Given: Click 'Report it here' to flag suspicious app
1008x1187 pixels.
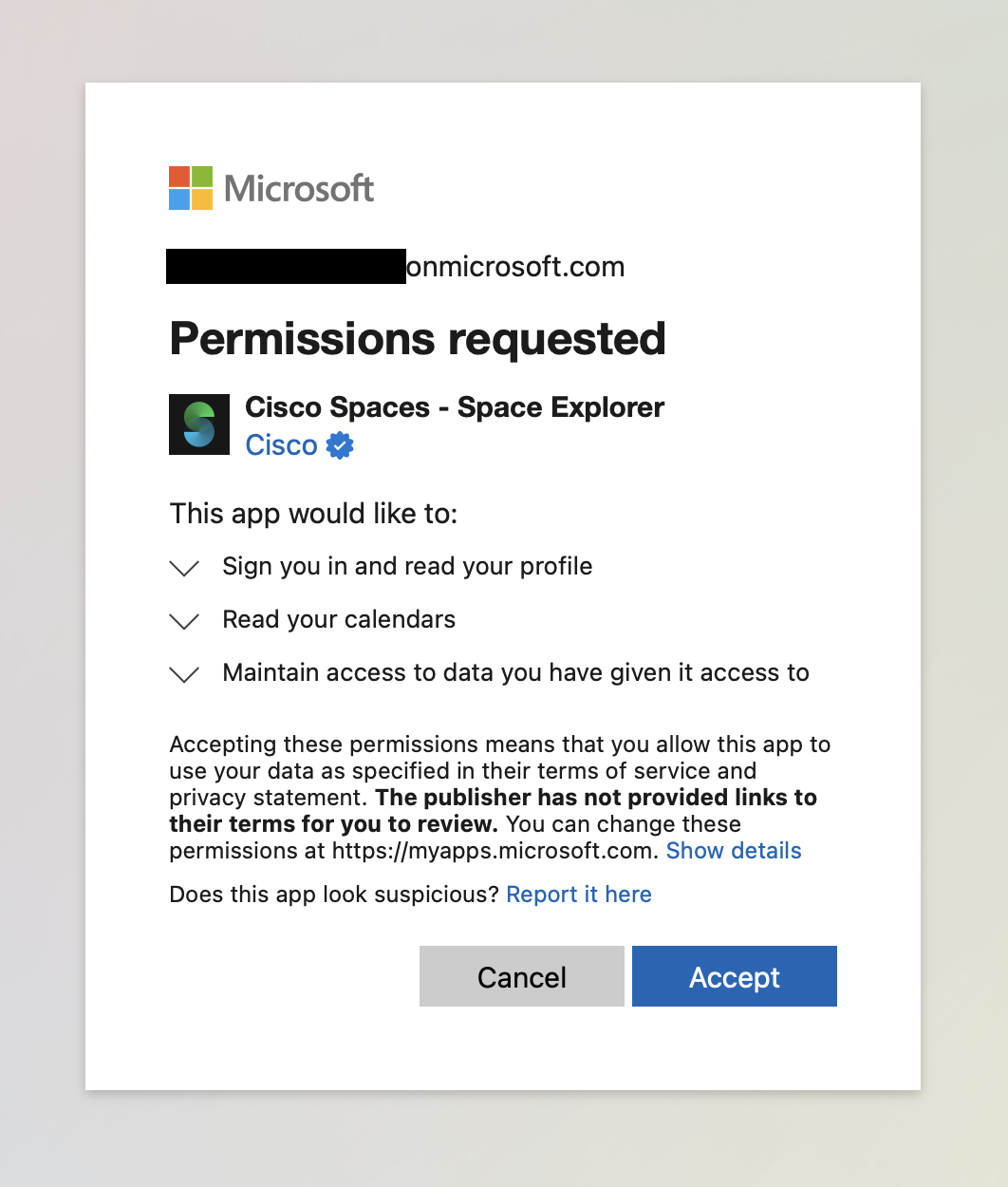Looking at the screenshot, I should click(x=579, y=894).
